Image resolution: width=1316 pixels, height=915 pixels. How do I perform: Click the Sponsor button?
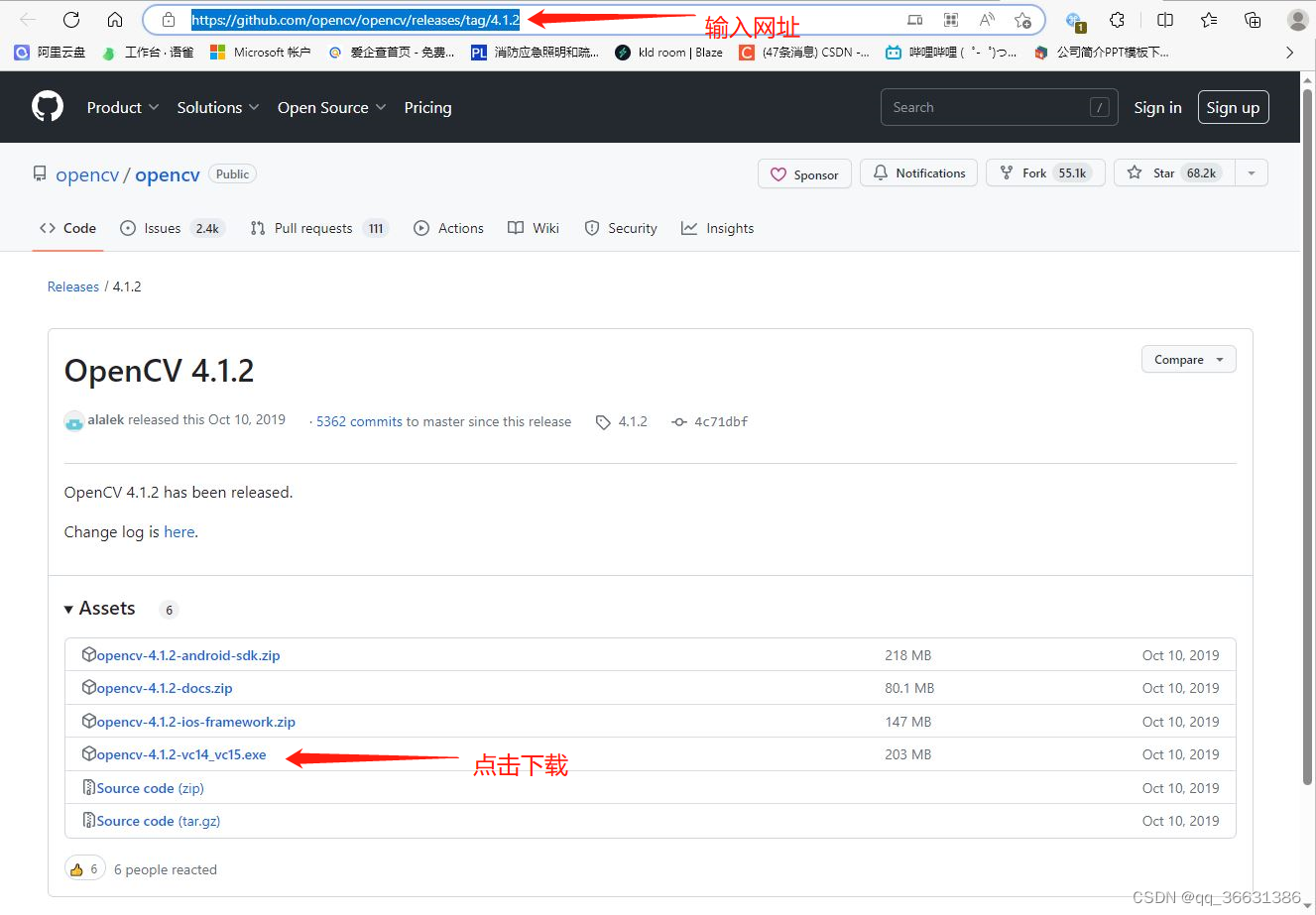click(804, 174)
